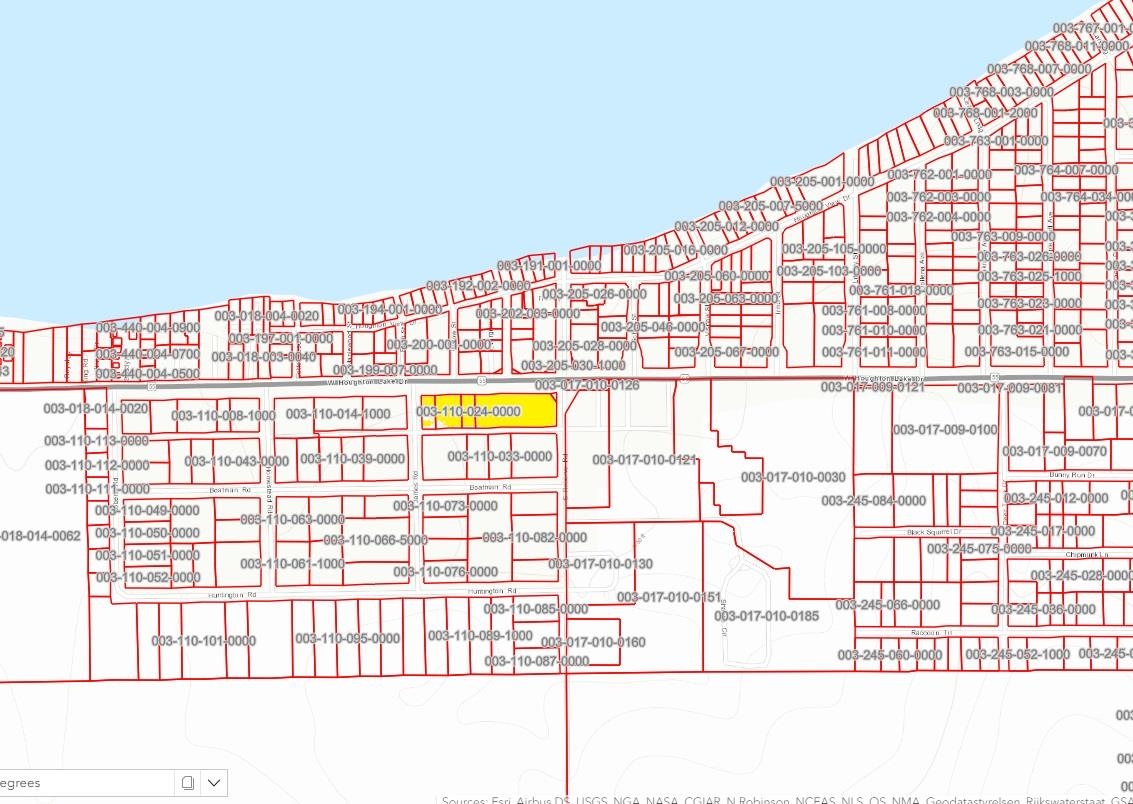Select parcel 003-205-067-0000
Screen dimensions: 1133x804
[726, 352]
